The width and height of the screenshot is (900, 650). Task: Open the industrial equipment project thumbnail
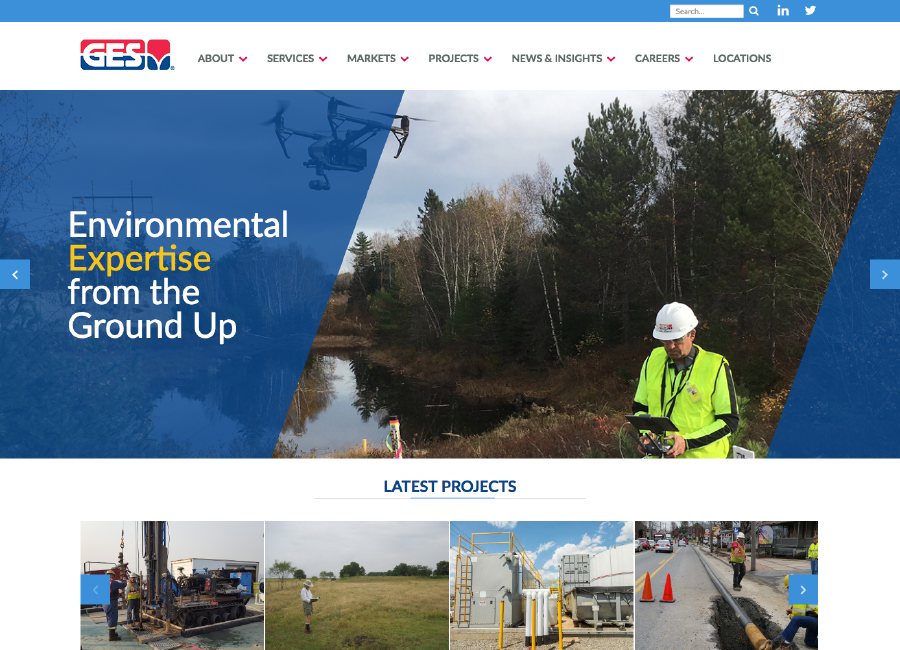(542, 586)
